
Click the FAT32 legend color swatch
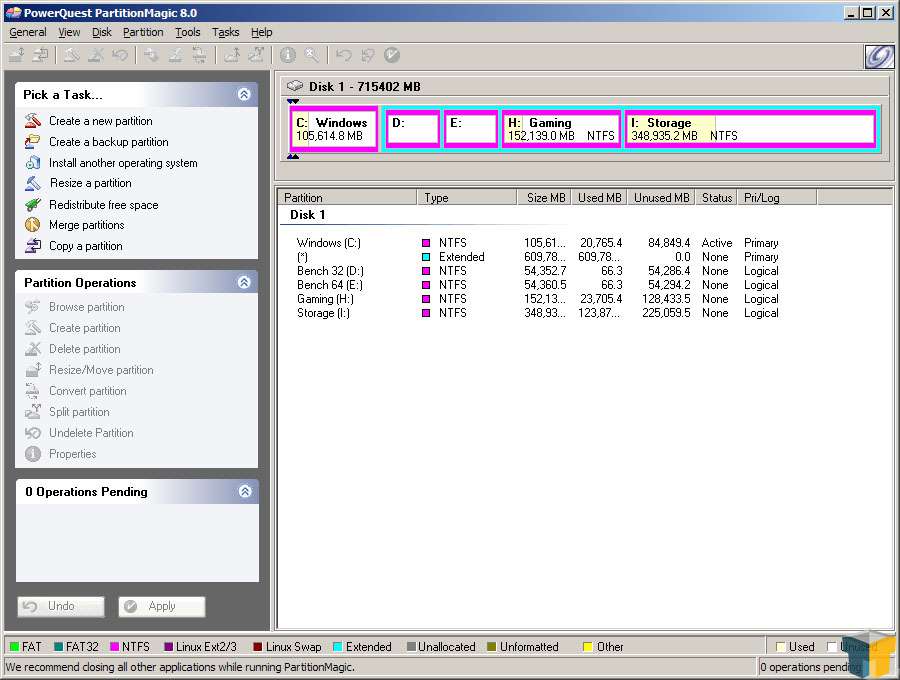[58, 647]
